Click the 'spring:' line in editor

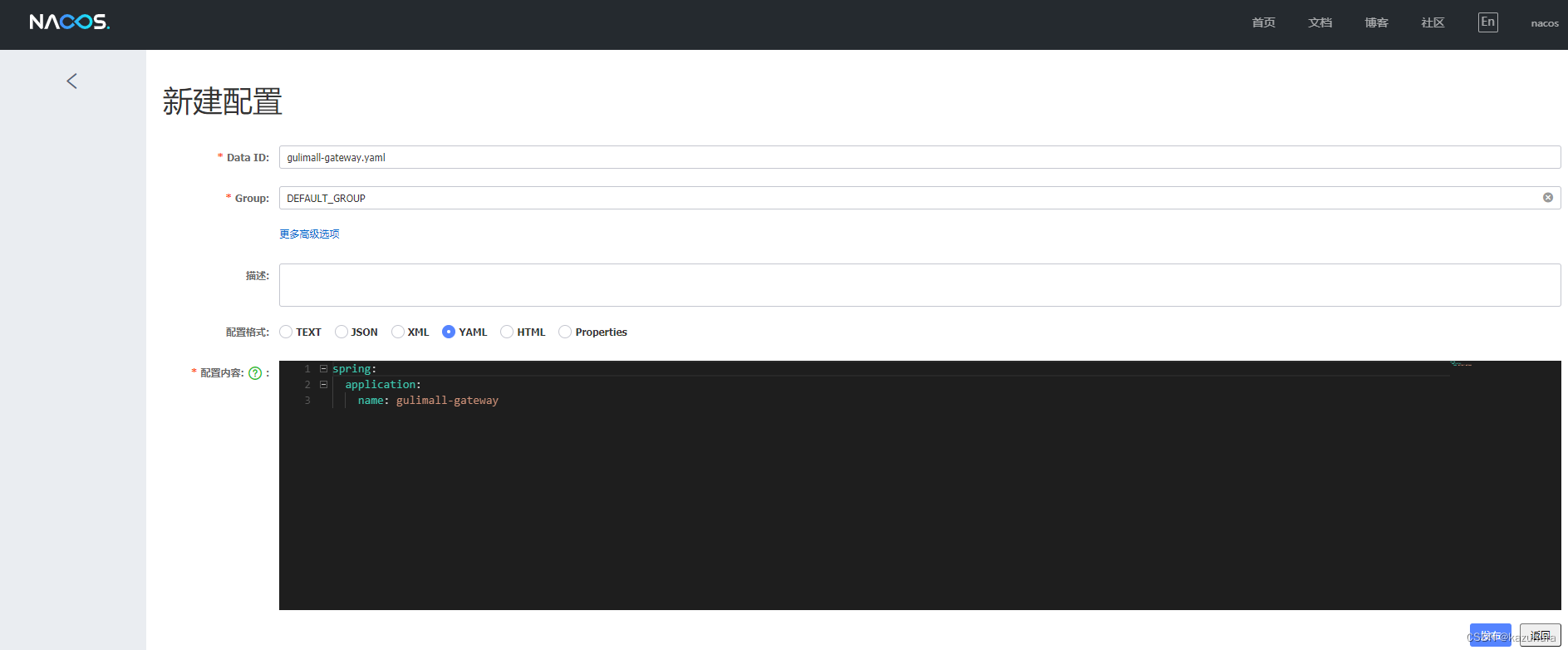(355, 369)
